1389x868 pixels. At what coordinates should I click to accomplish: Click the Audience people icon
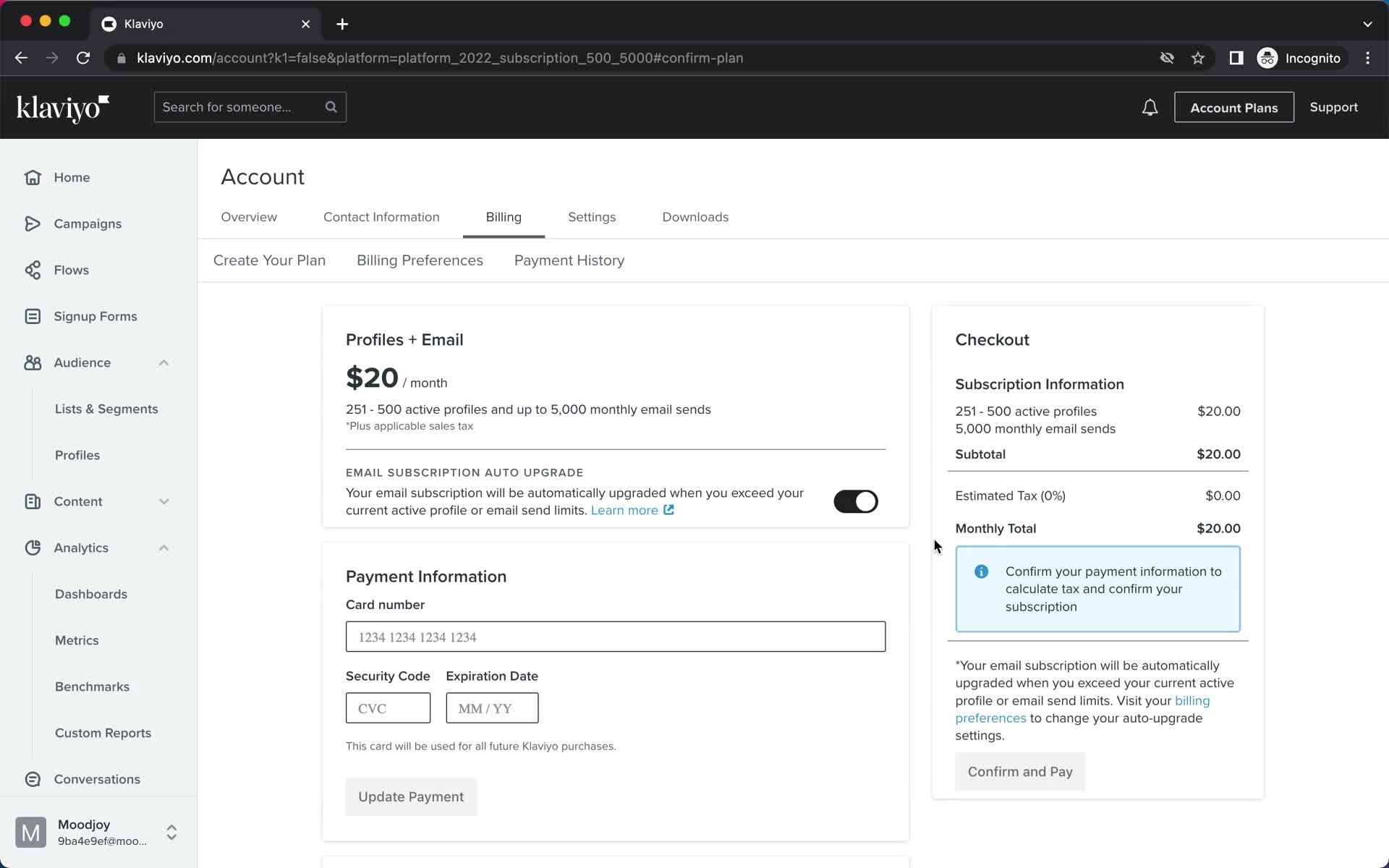click(33, 362)
